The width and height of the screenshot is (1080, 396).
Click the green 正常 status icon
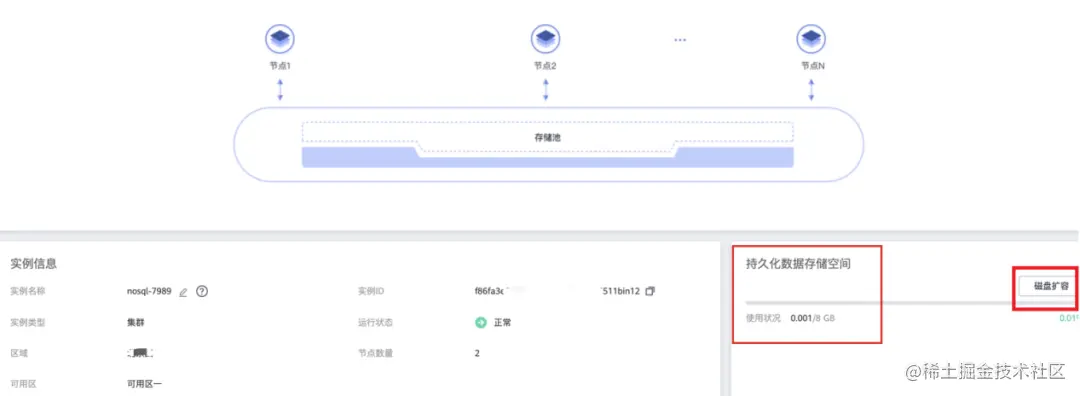click(481, 322)
